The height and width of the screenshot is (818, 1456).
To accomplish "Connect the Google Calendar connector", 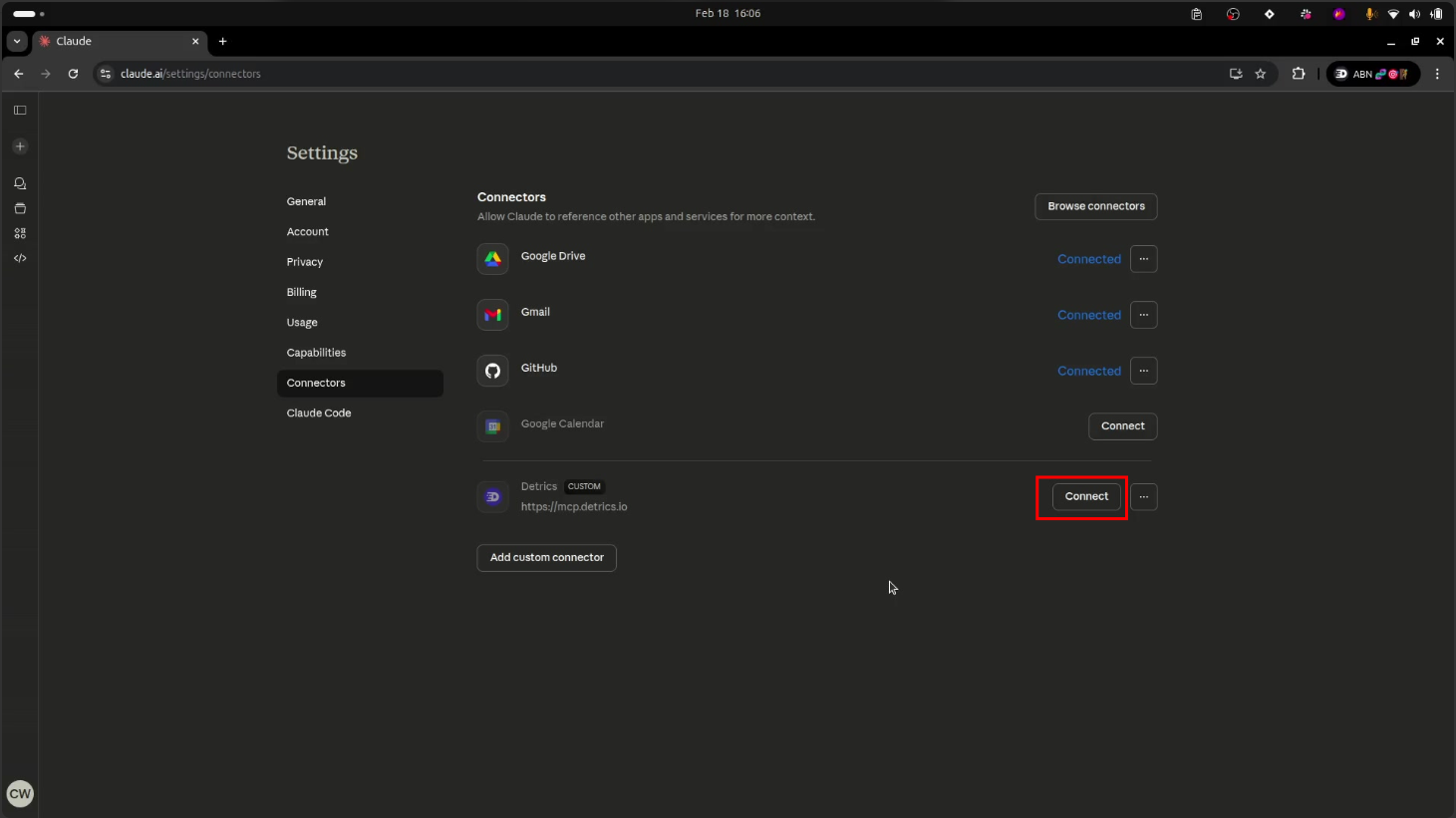I will pos(1122,426).
